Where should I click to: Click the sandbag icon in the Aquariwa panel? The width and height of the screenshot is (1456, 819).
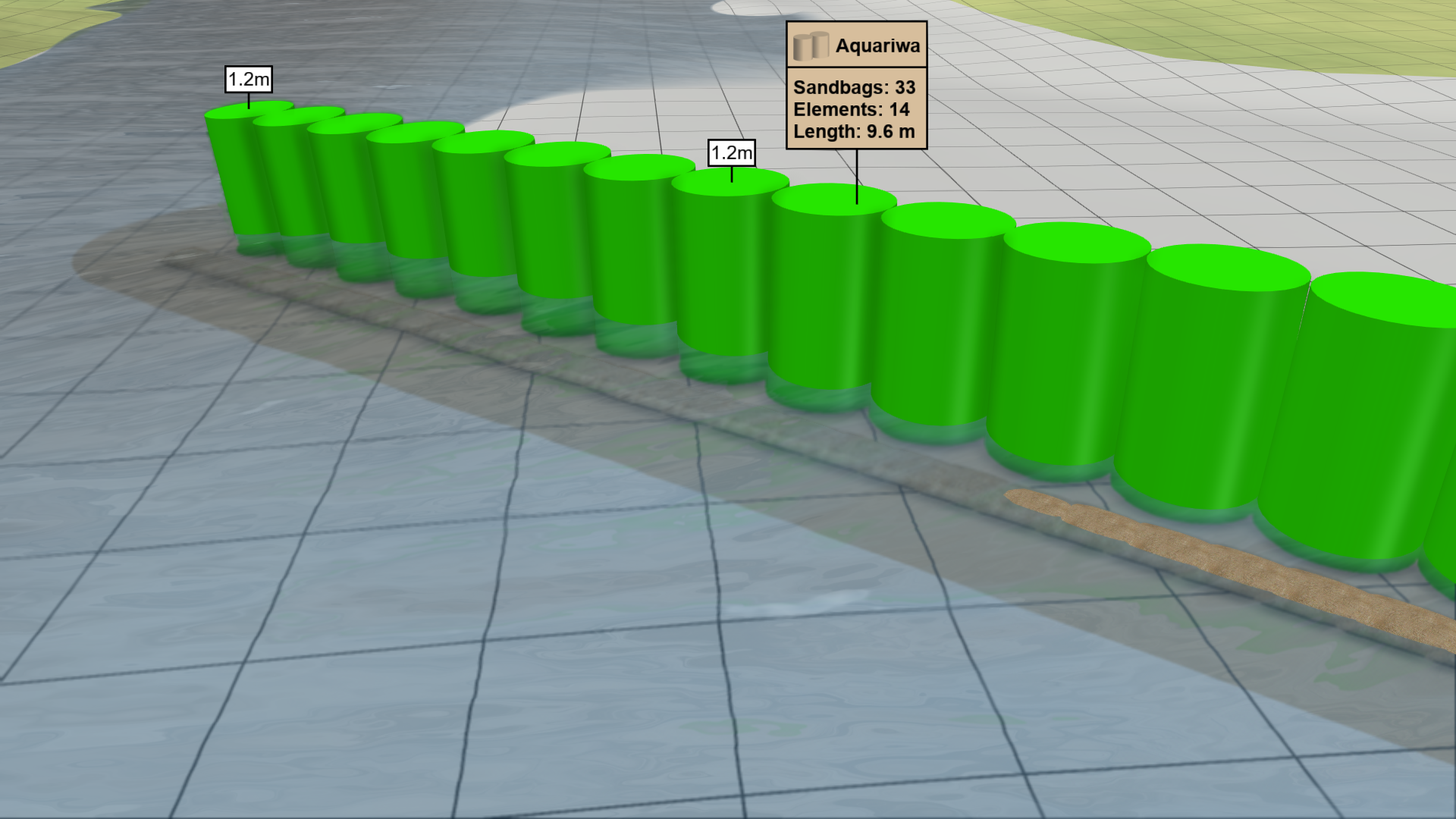[811, 46]
